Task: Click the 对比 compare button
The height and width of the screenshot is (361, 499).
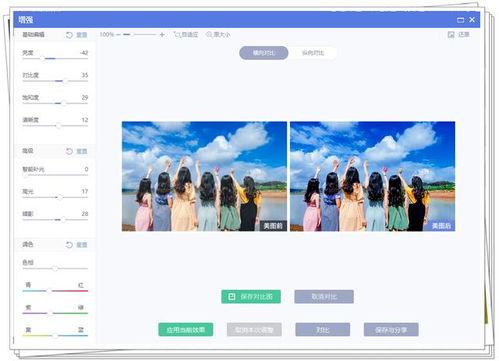Action: pyautogui.click(x=323, y=330)
